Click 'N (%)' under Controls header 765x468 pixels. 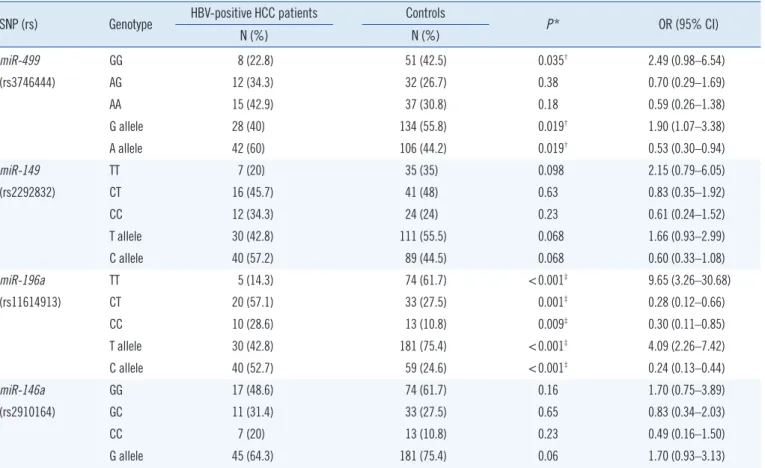[x=425, y=36]
